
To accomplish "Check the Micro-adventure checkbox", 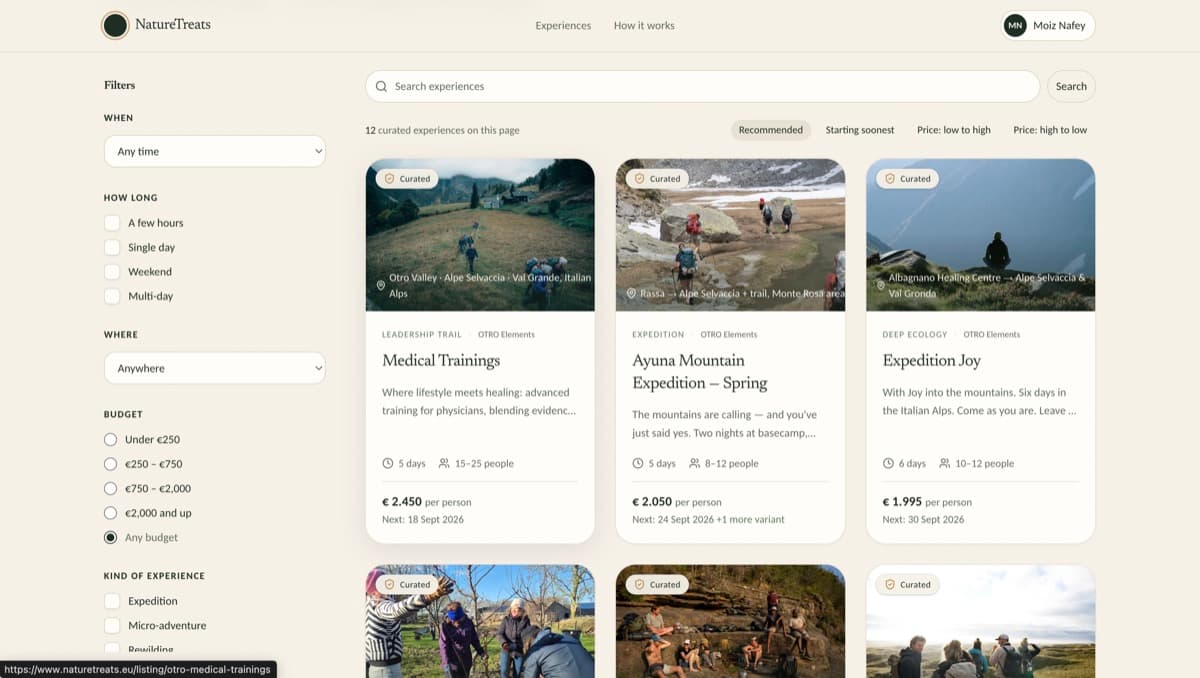I will click(x=112, y=625).
